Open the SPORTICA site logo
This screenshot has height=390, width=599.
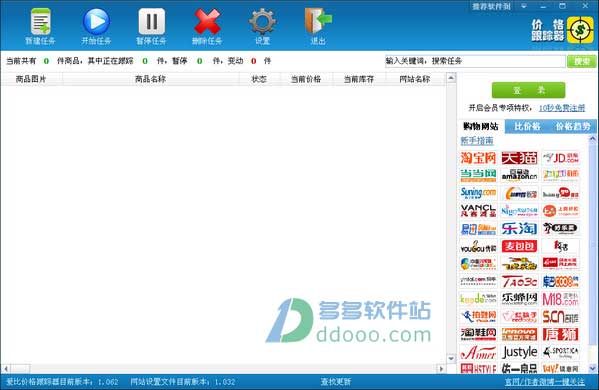[560, 352]
